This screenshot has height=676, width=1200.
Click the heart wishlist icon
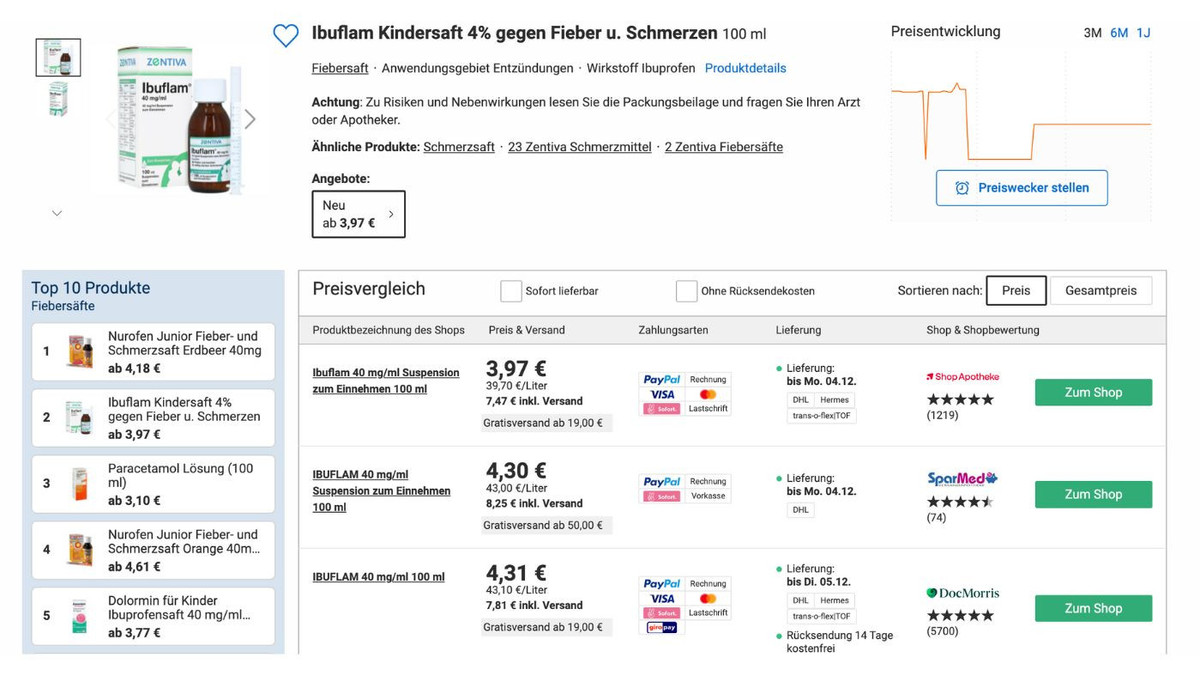286,34
